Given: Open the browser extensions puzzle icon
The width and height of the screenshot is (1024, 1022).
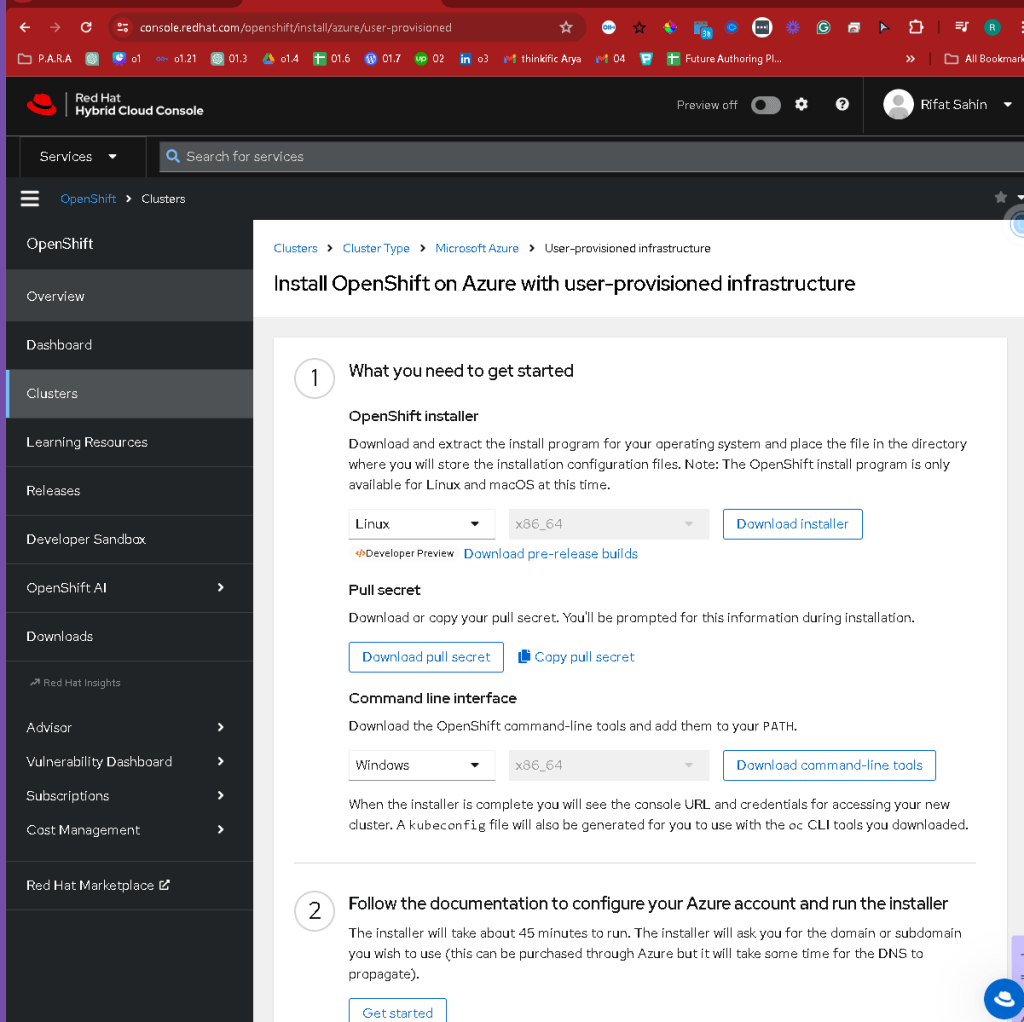Looking at the screenshot, I should pyautogui.click(x=916, y=27).
